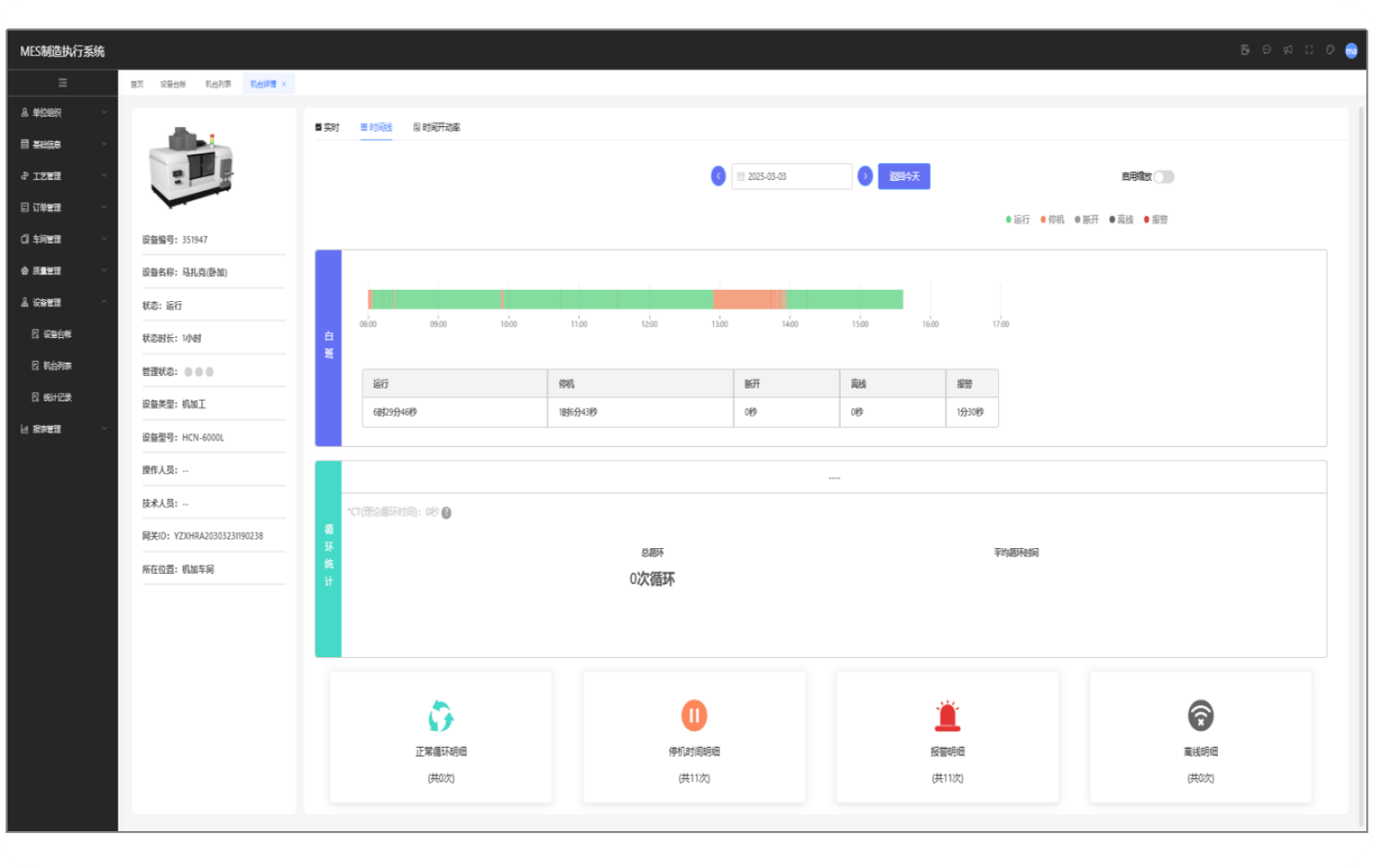The height and width of the screenshot is (868, 1373).
Task: Click the fullscreen icon in header
Action: click(1309, 50)
